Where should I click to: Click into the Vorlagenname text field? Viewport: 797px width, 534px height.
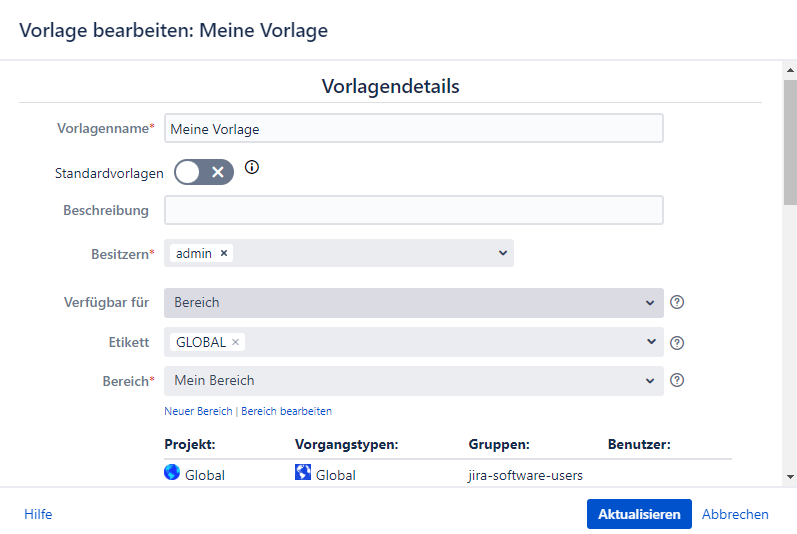[413, 129]
